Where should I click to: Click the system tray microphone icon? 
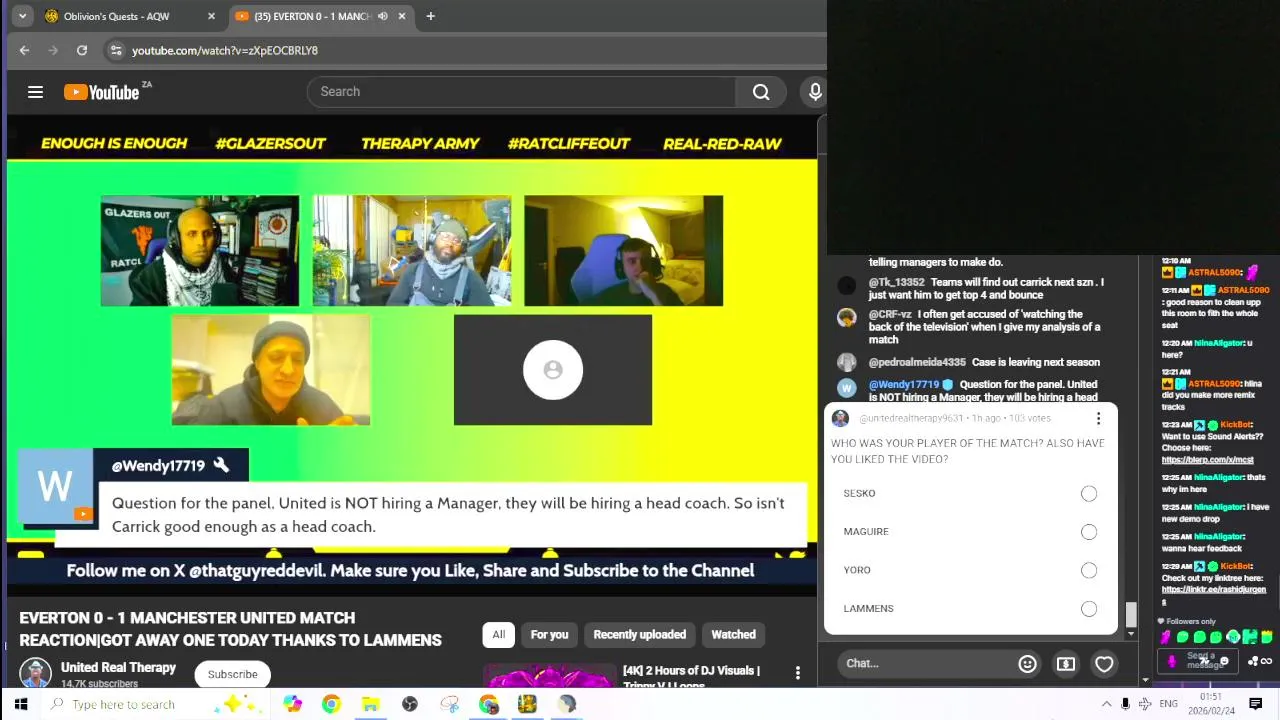[1125, 704]
